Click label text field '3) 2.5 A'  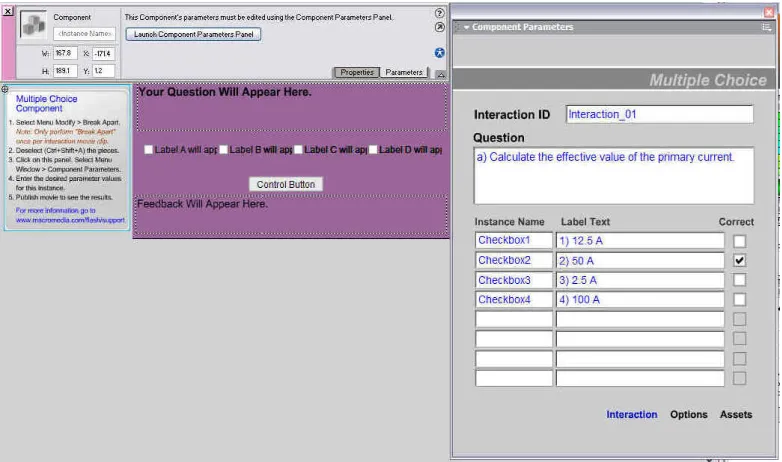coord(640,280)
